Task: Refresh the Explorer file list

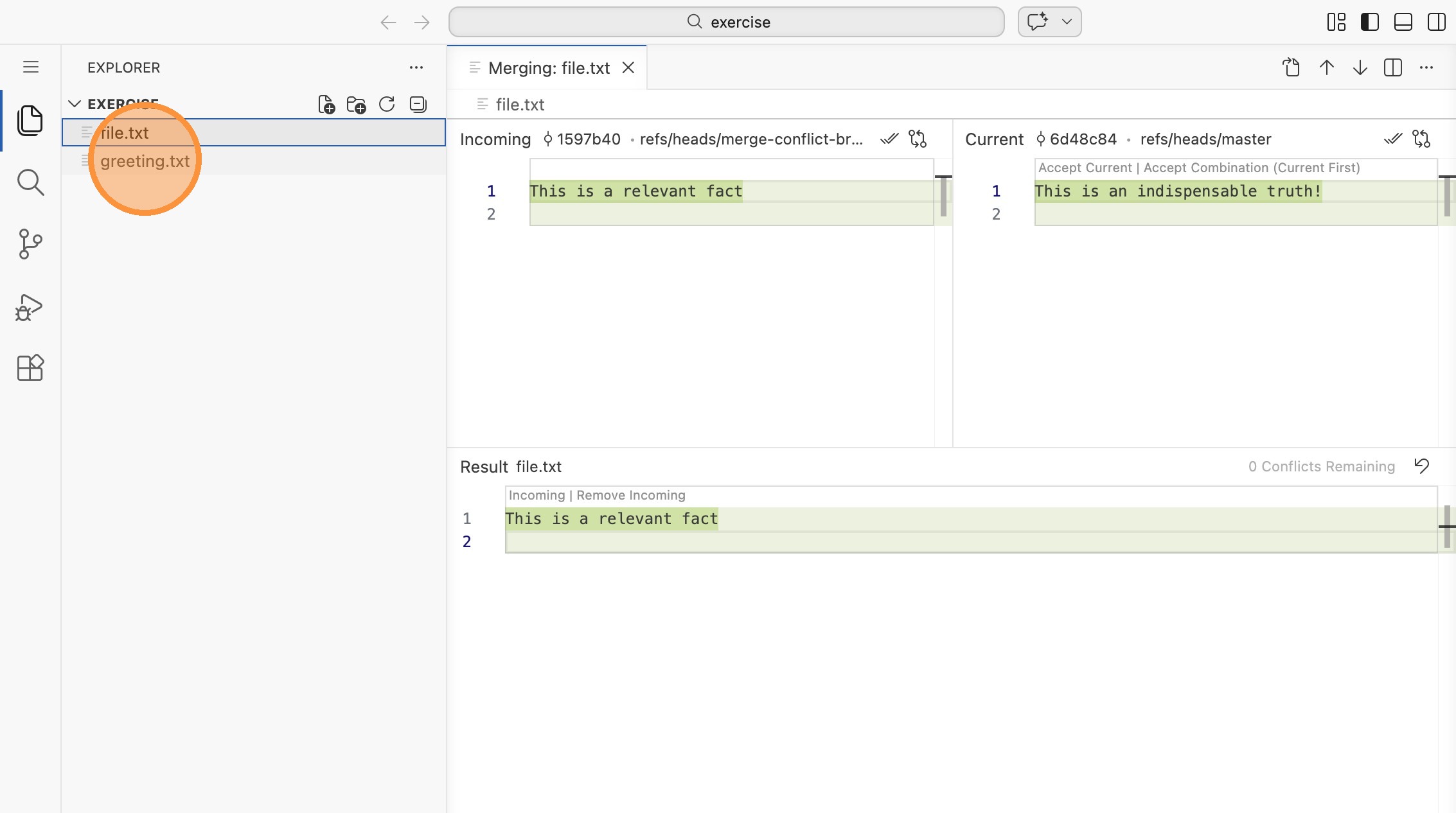Action: (387, 104)
